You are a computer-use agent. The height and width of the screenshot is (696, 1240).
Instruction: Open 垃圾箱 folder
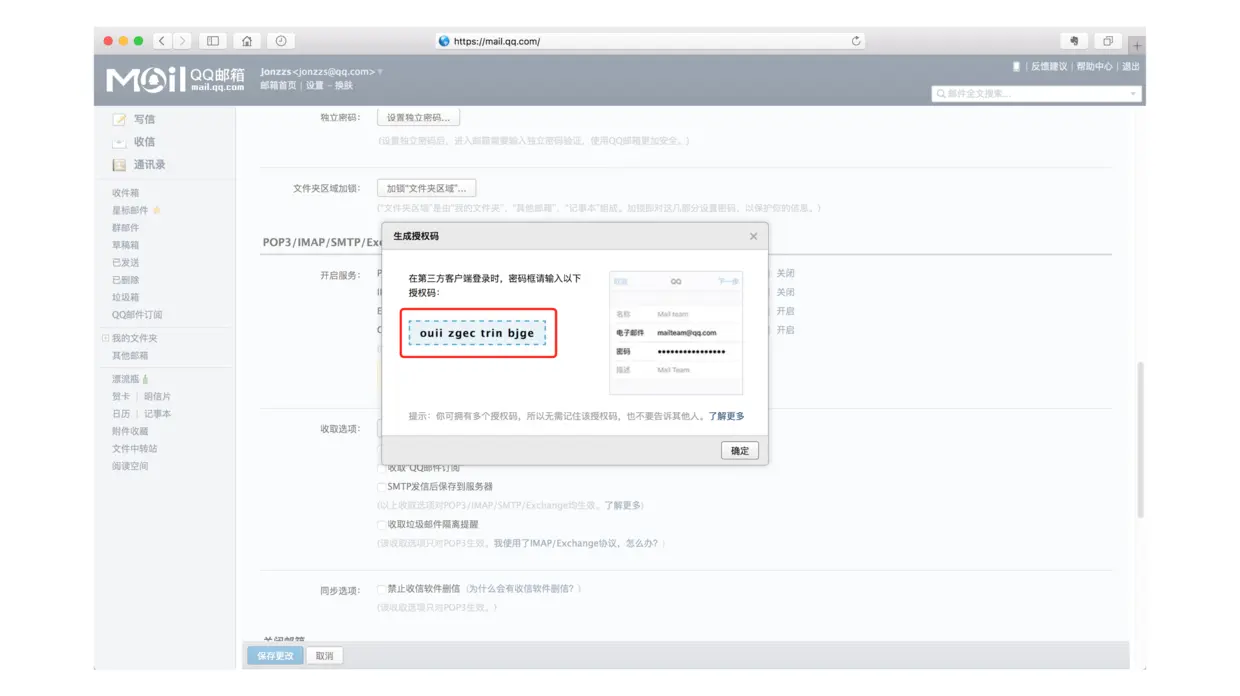pyautogui.click(x=126, y=298)
